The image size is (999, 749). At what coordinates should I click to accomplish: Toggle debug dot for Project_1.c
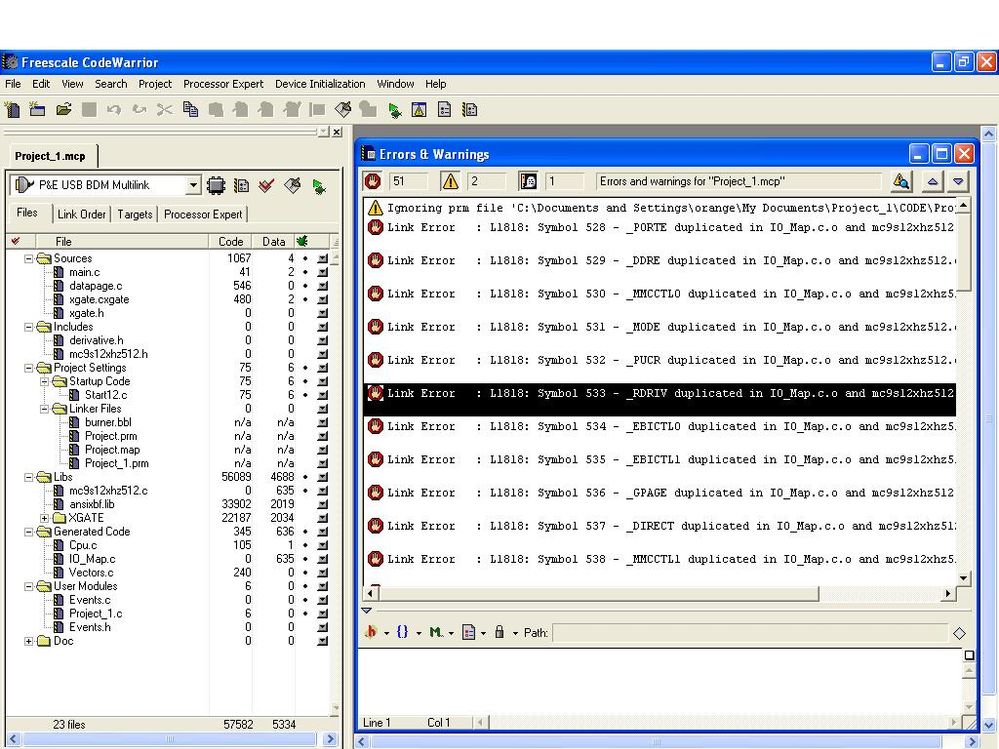(305, 613)
